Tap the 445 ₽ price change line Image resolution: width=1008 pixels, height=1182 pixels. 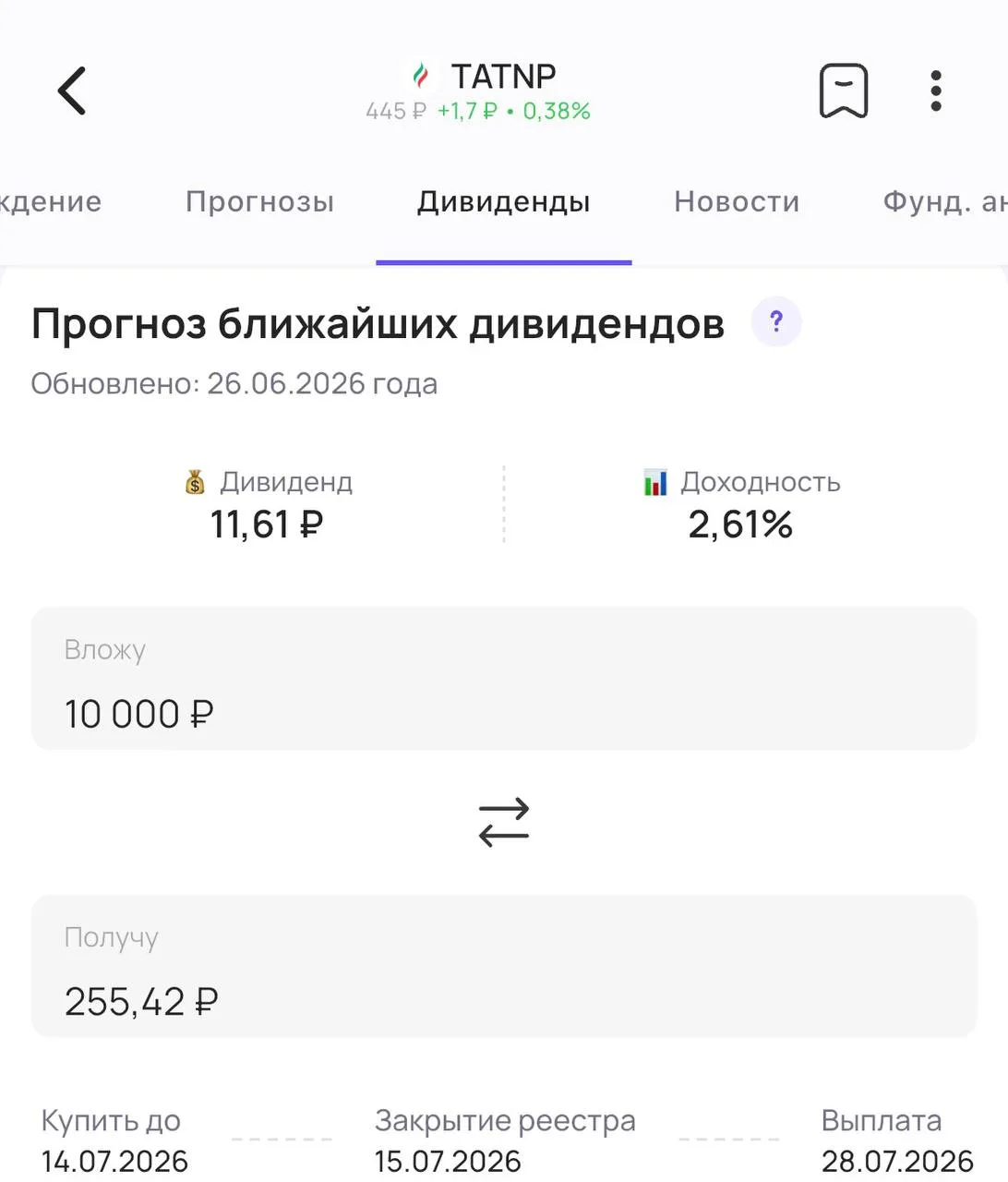pyautogui.click(x=478, y=112)
